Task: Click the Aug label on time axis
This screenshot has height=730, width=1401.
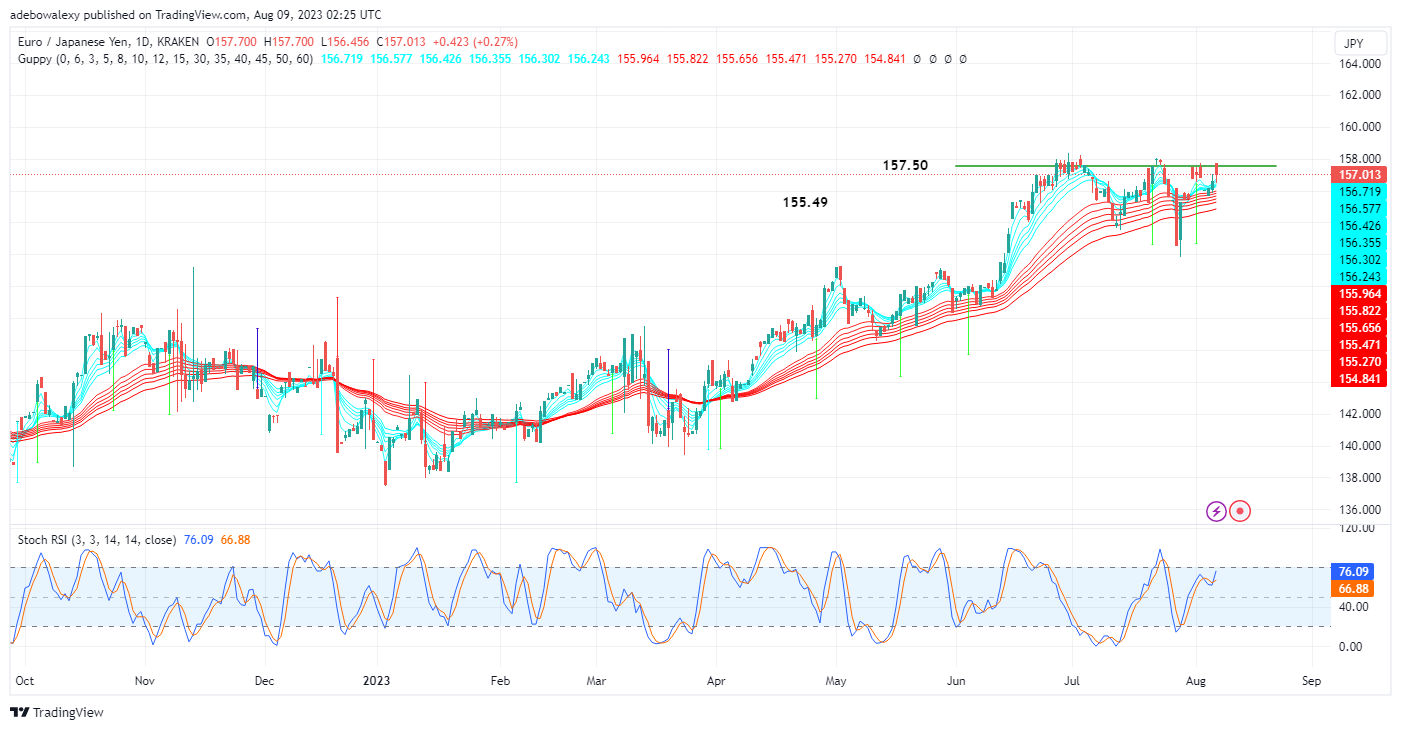Action: pyautogui.click(x=1194, y=681)
